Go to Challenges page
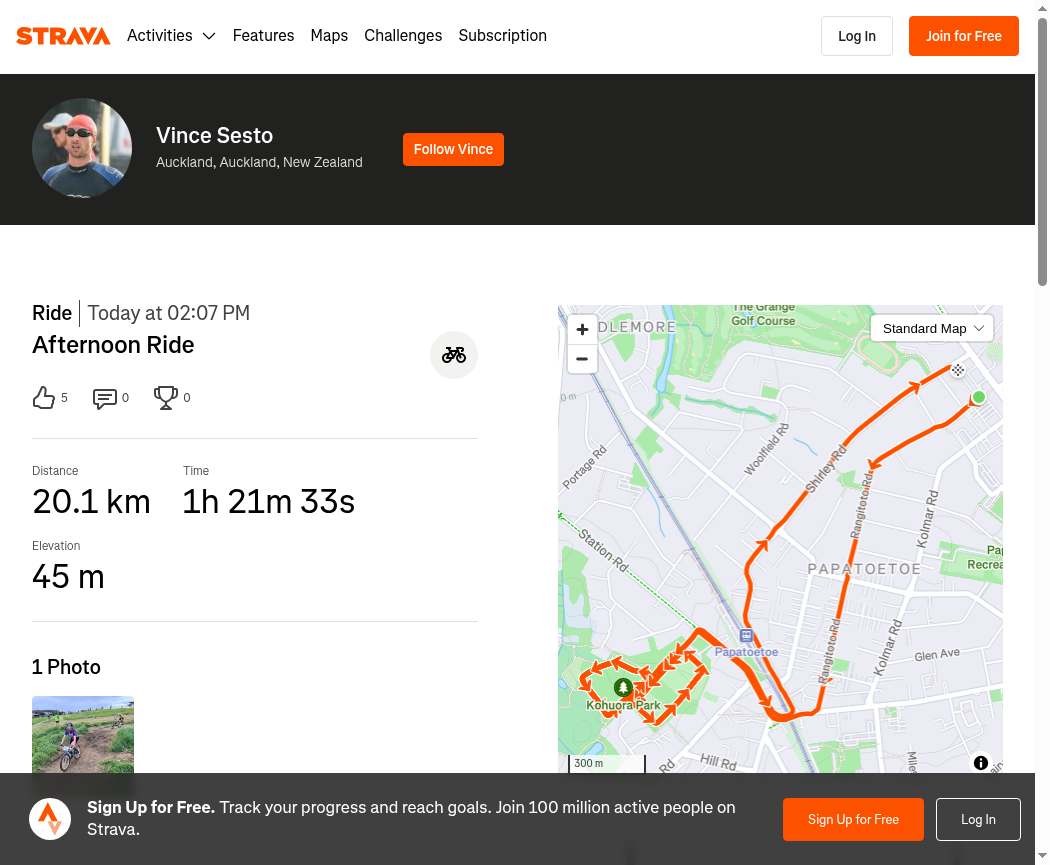This screenshot has width=1050, height=865. point(403,35)
